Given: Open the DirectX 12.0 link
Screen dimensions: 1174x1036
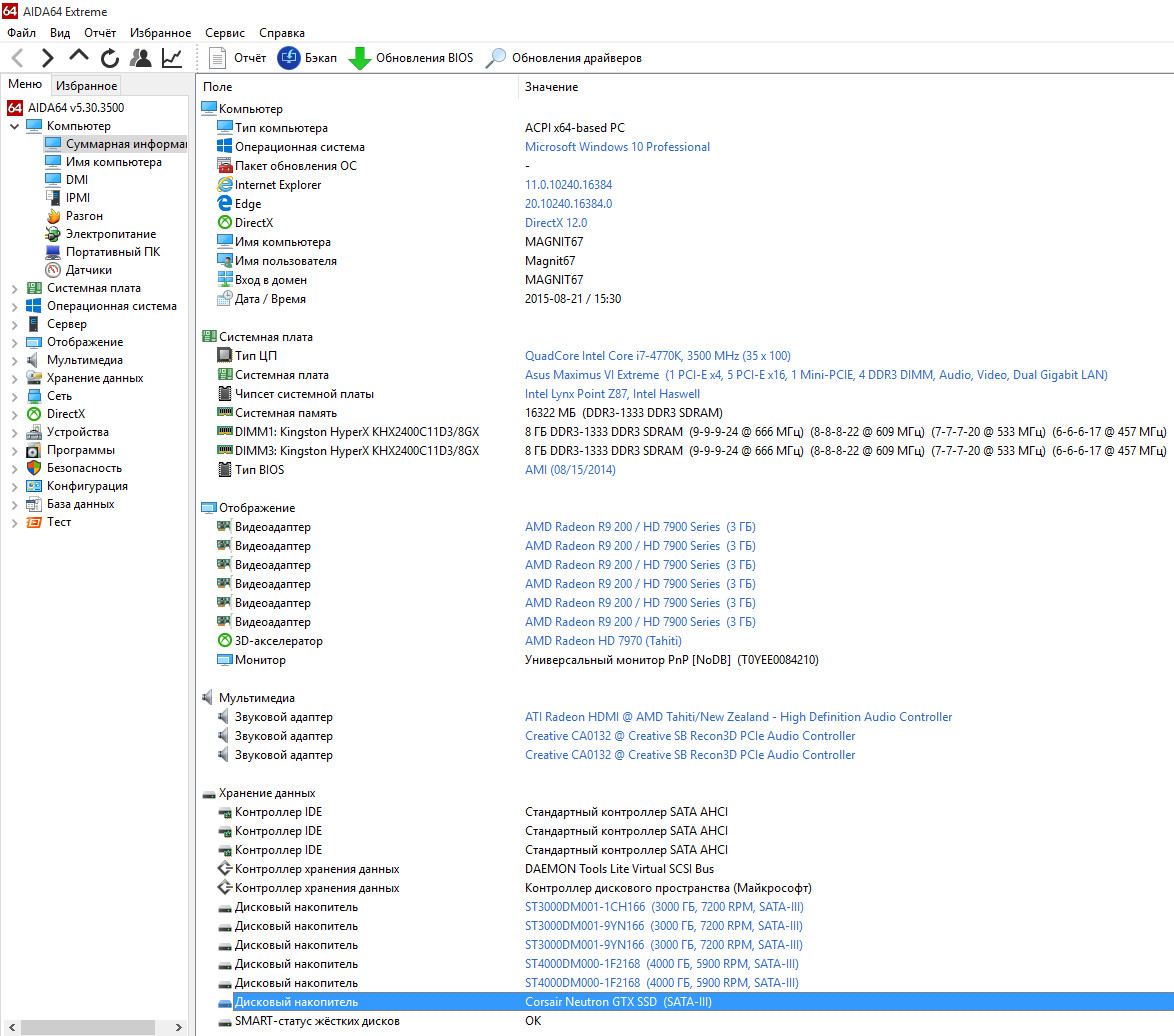Looking at the screenshot, I should (x=556, y=223).
